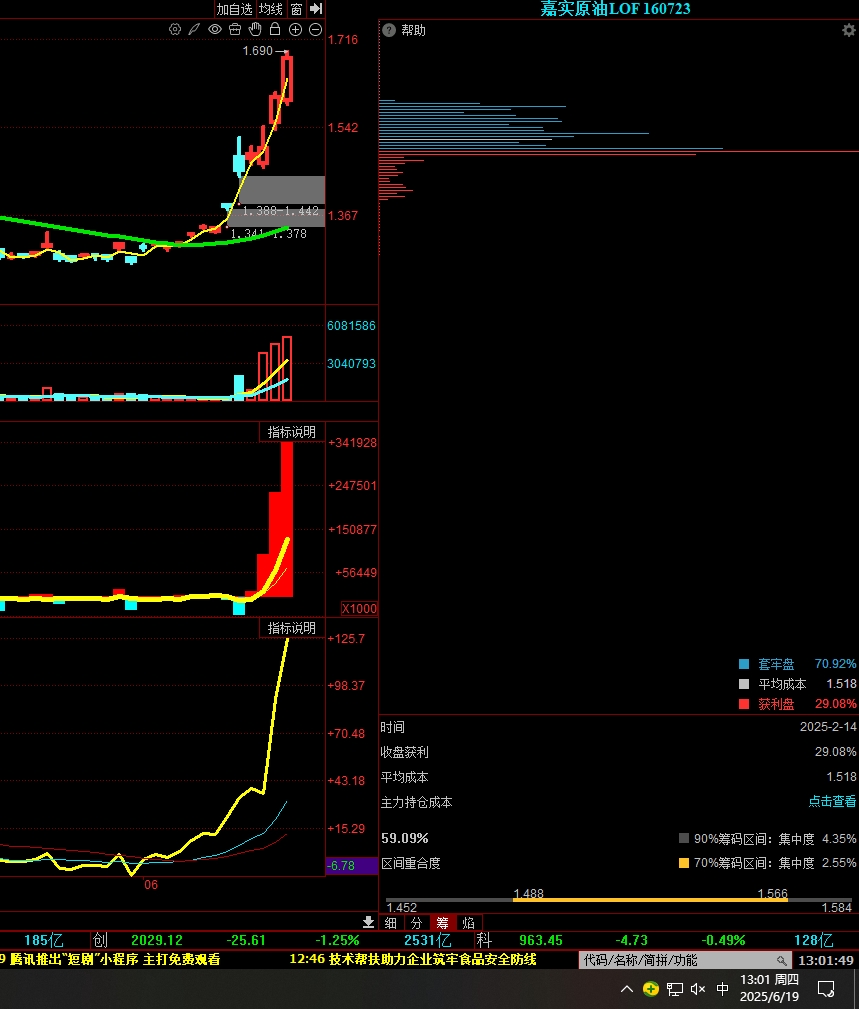Open lower 指标说明 for the yellow line indicator
Image resolution: width=859 pixels, height=1009 pixels.
click(x=291, y=628)
